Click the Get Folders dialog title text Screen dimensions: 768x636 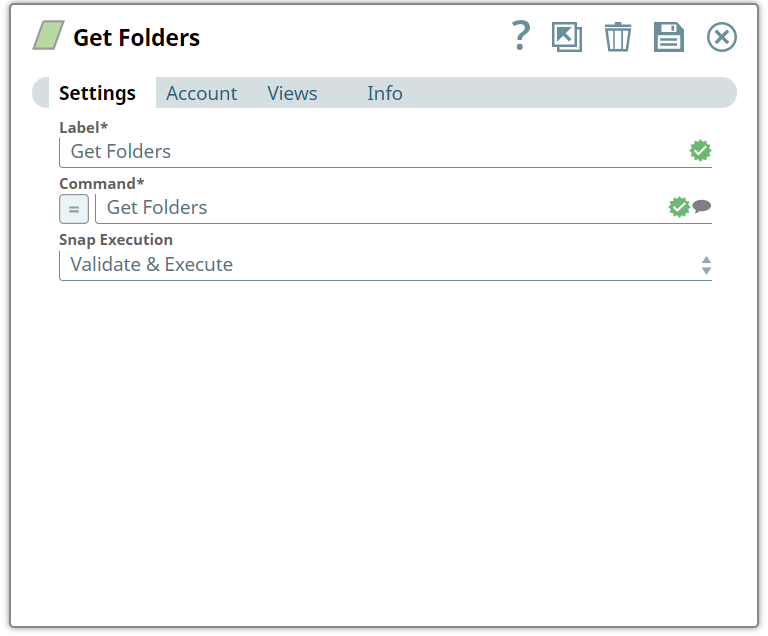136,38
